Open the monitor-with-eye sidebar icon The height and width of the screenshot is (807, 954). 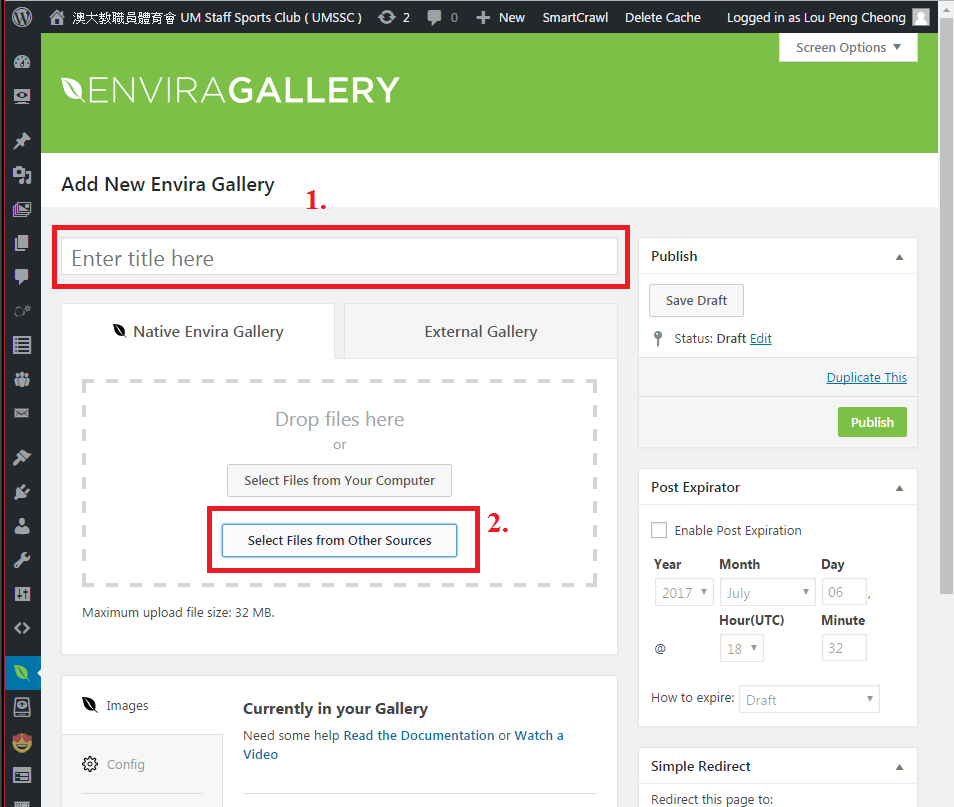click(22, 97)
